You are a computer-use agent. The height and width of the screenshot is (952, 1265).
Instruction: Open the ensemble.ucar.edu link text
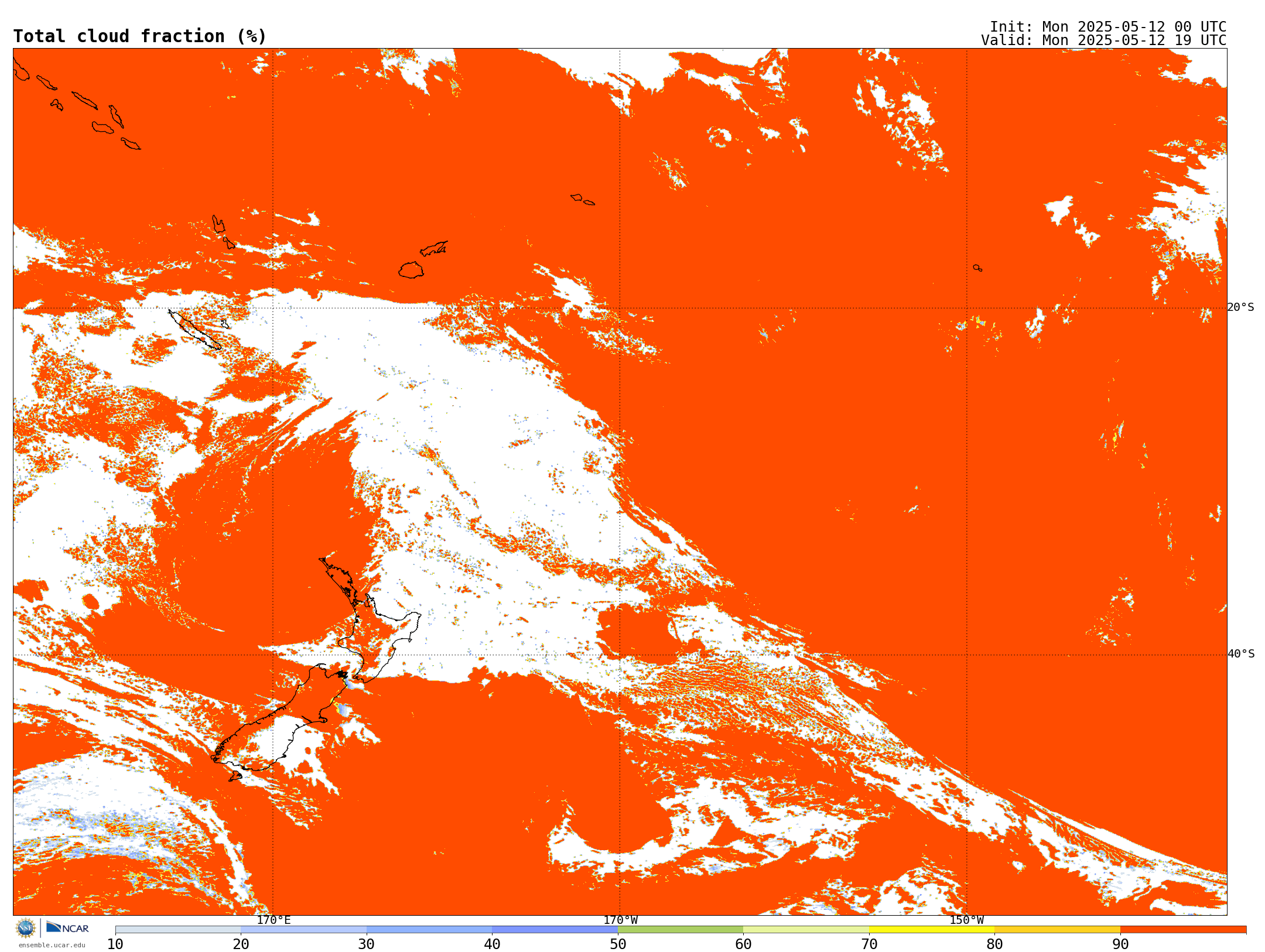coord(52,945)
